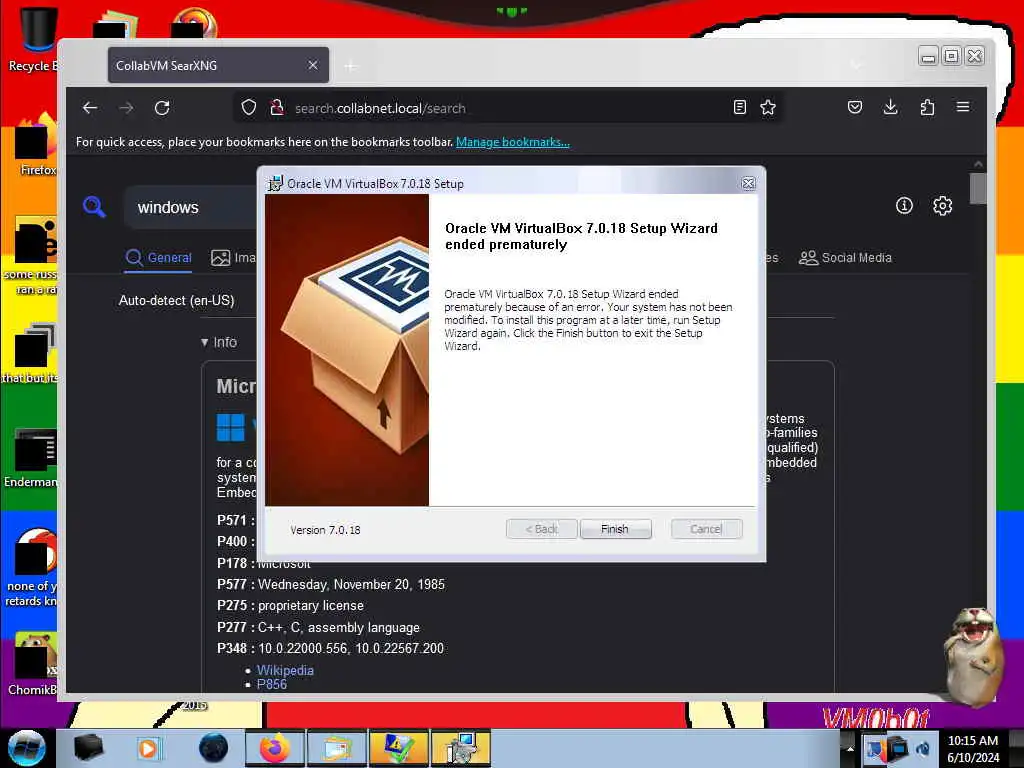The image size is (1024, 768).
Task: Reload the current Firefox page
Action: click(162, 108)
